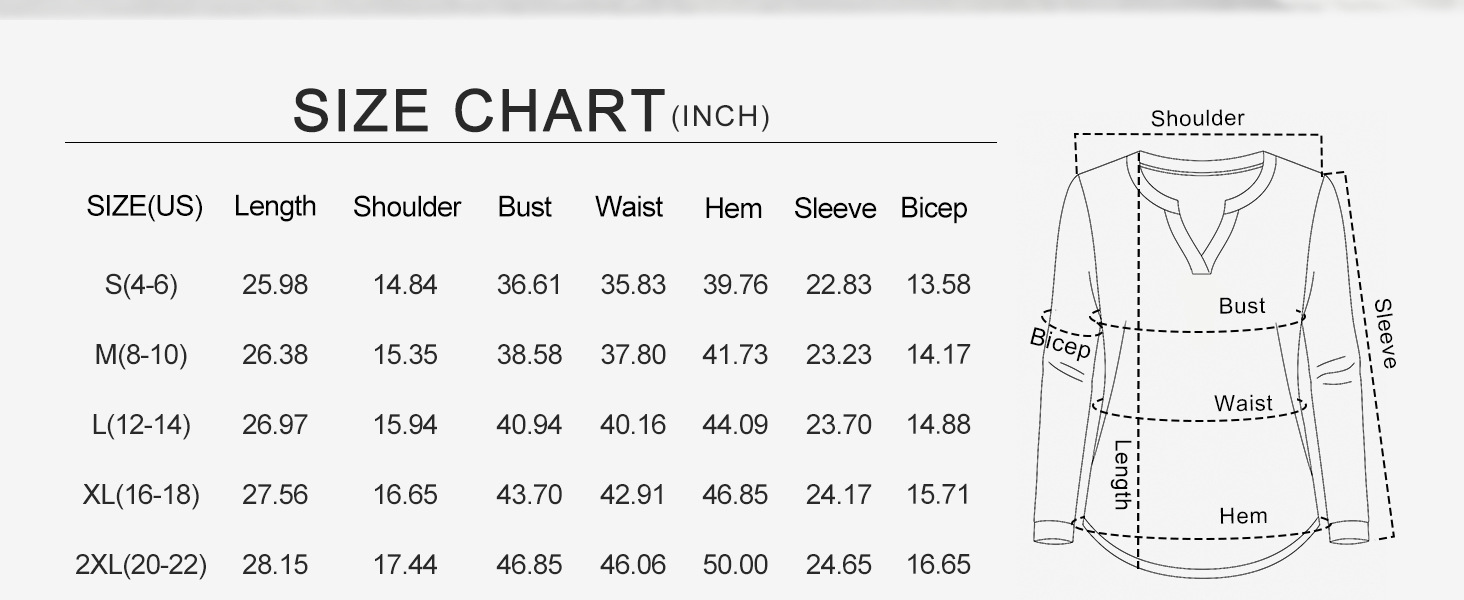The width and height of the screenshot is (1464, 600).
Task: Click the XL(16-18) size row label
Action: pyautogui.click(x=141, y=495)
